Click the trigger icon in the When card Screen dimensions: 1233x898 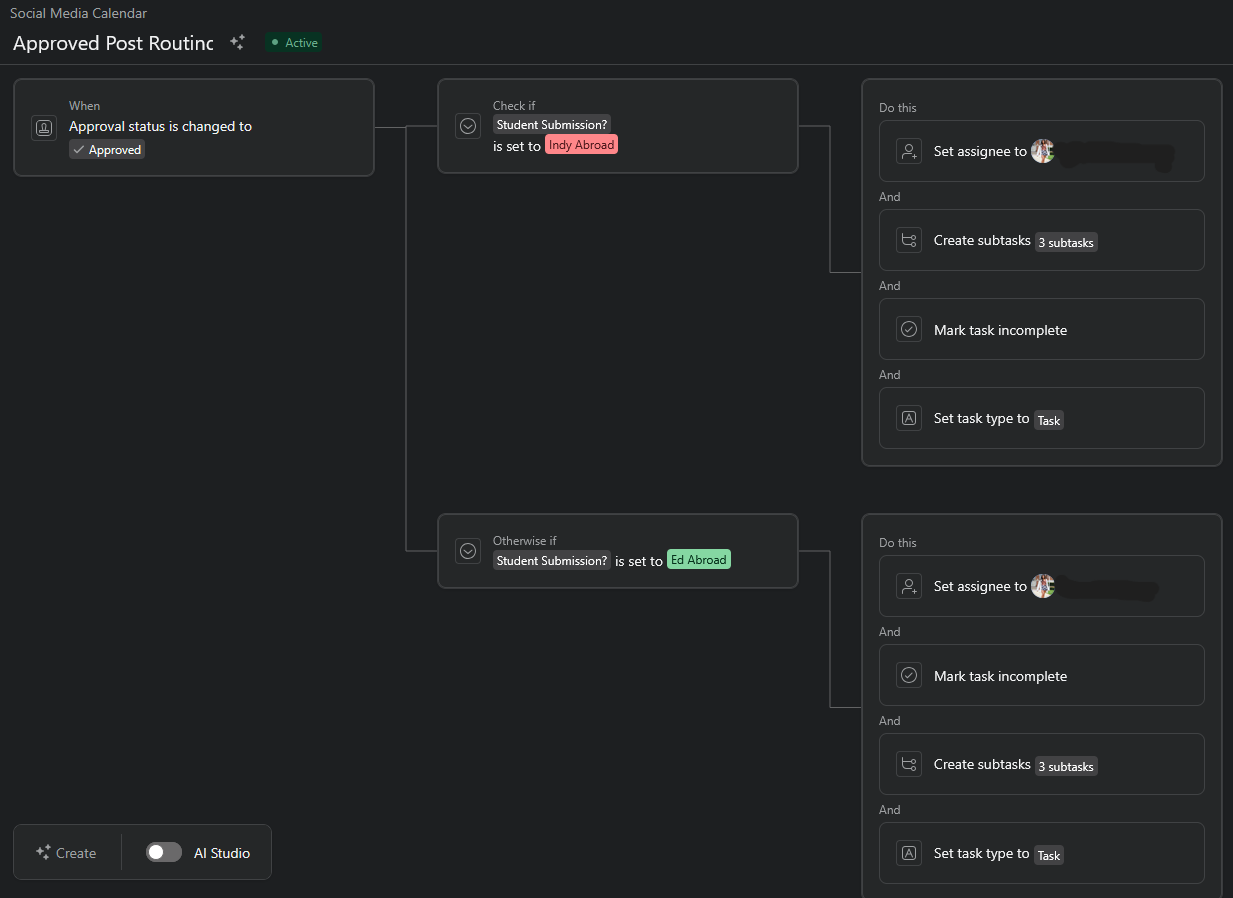point(44,127)
